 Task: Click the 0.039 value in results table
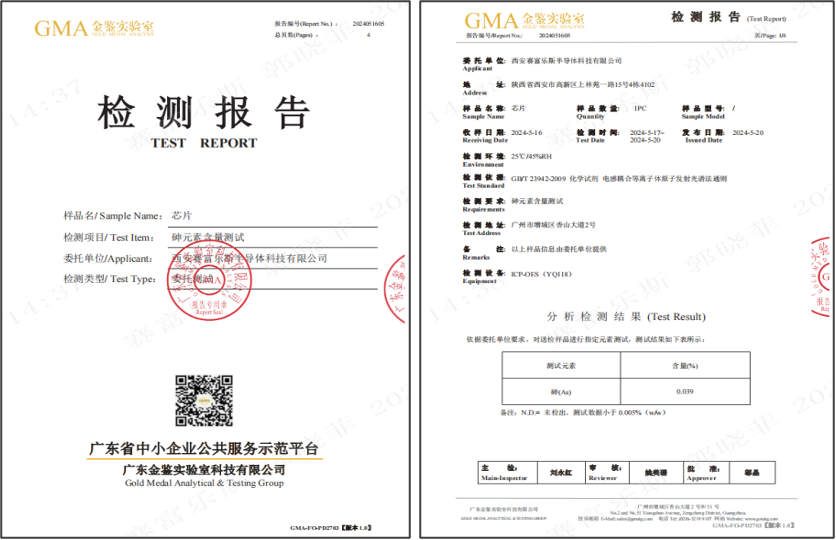pos(685,391)
